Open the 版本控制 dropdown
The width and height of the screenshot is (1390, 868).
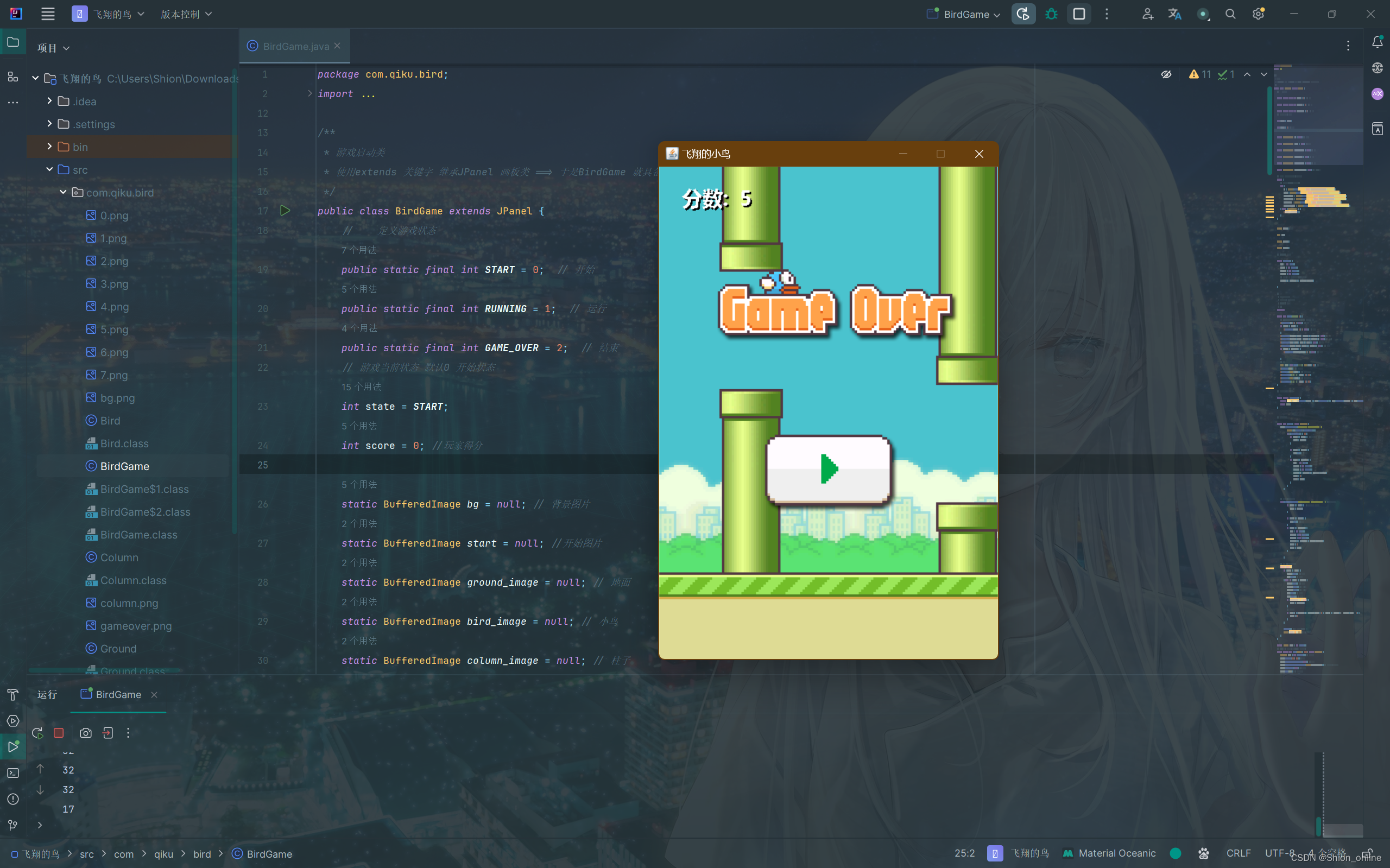pos(186,14)
